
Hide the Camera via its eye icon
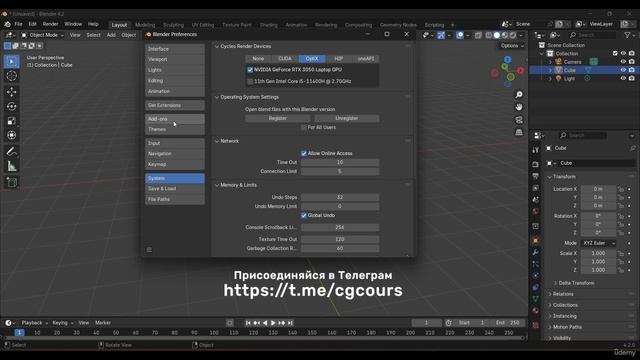tap(623, 62)
